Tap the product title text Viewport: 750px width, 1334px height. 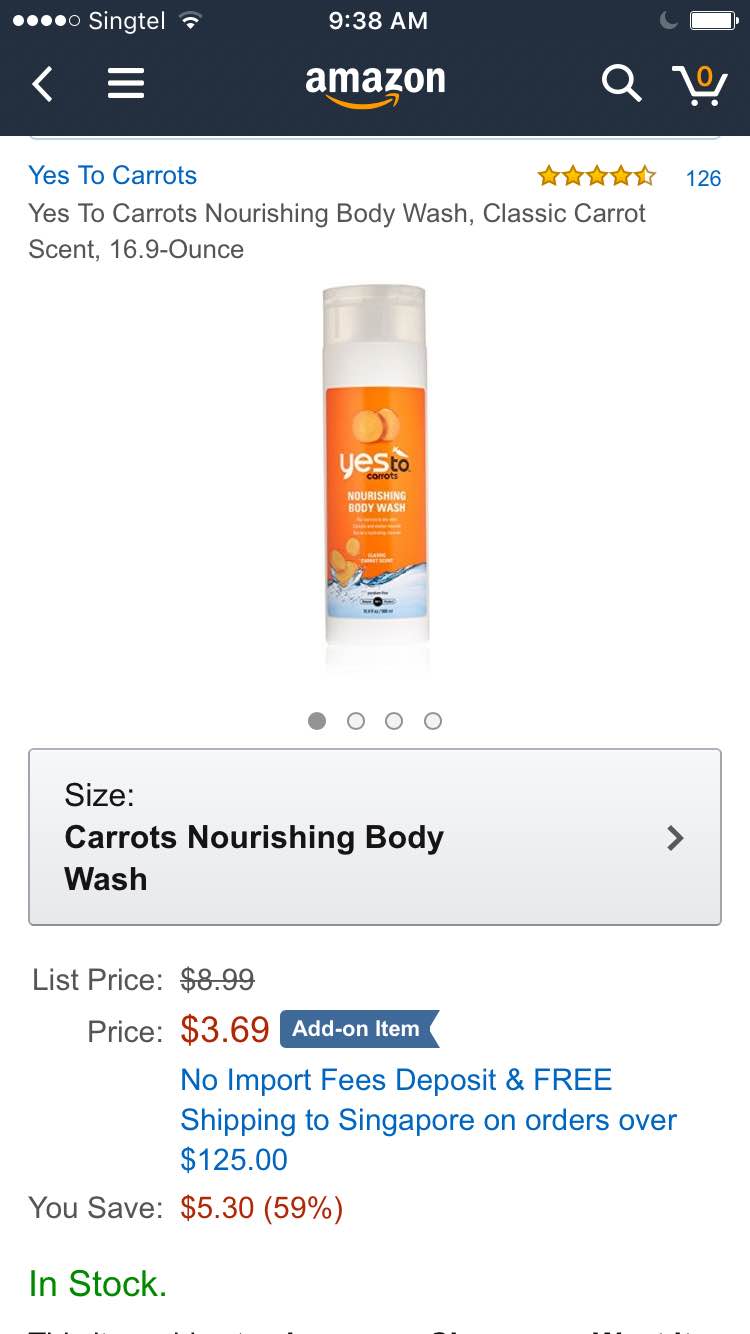pyautogui.click(x=337, y=231)
